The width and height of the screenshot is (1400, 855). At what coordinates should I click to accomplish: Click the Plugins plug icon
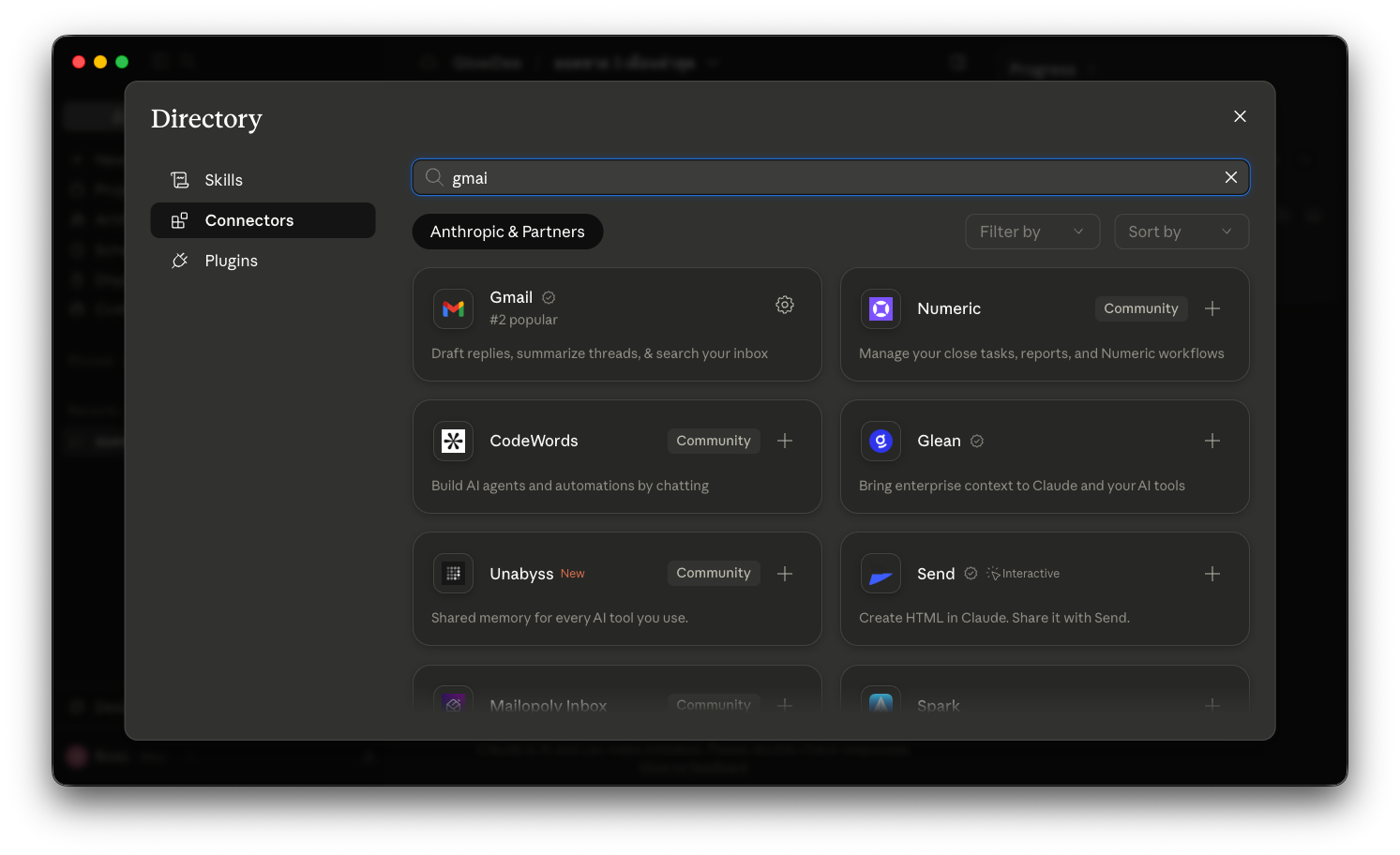point(180,261)
